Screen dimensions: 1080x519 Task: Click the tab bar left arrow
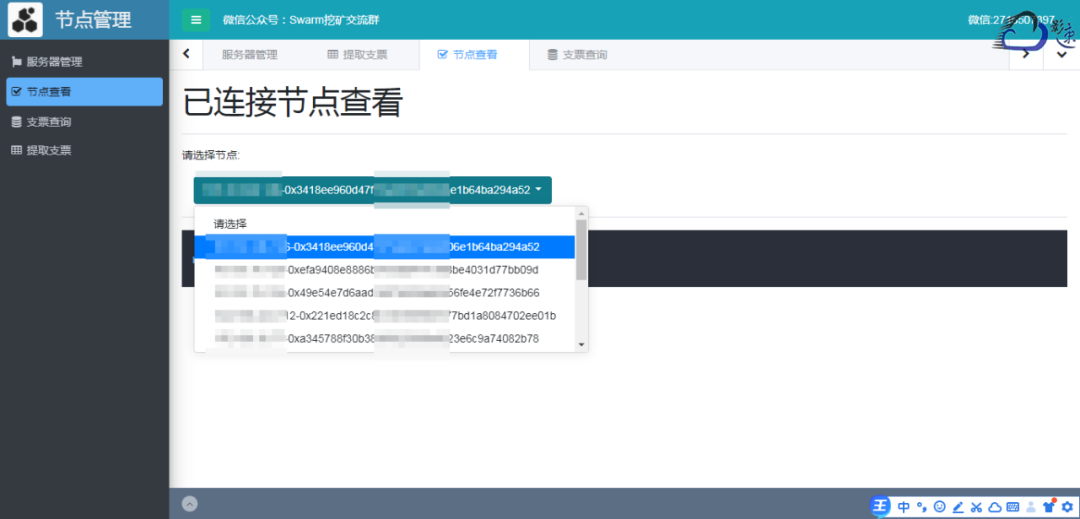[x=186, y=54]
